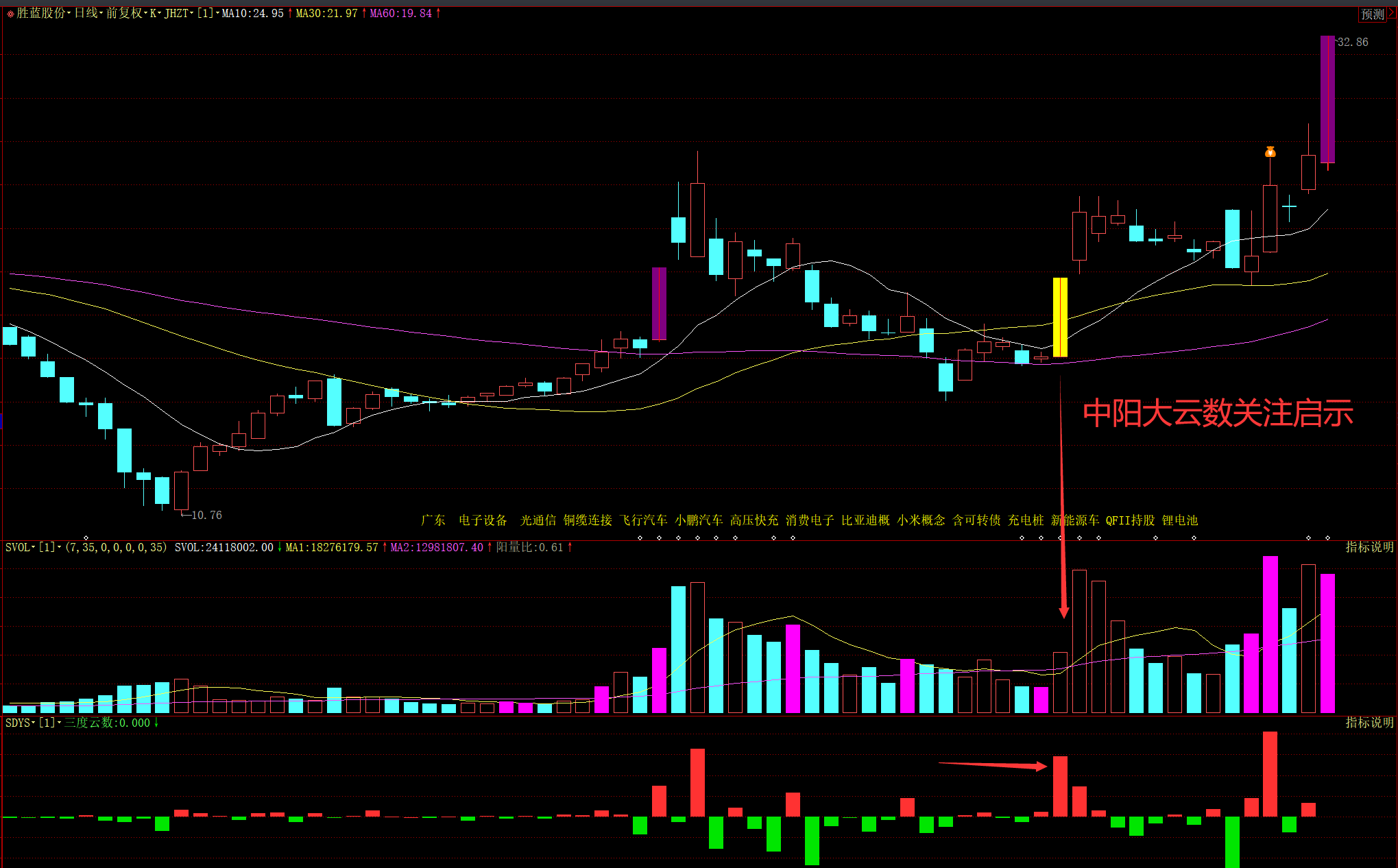Image resolution: width=1398 pixels, height=868 pixels.
Task: Open 指标说明 in the SDYS panel
Action: (x=1369, y=723)
